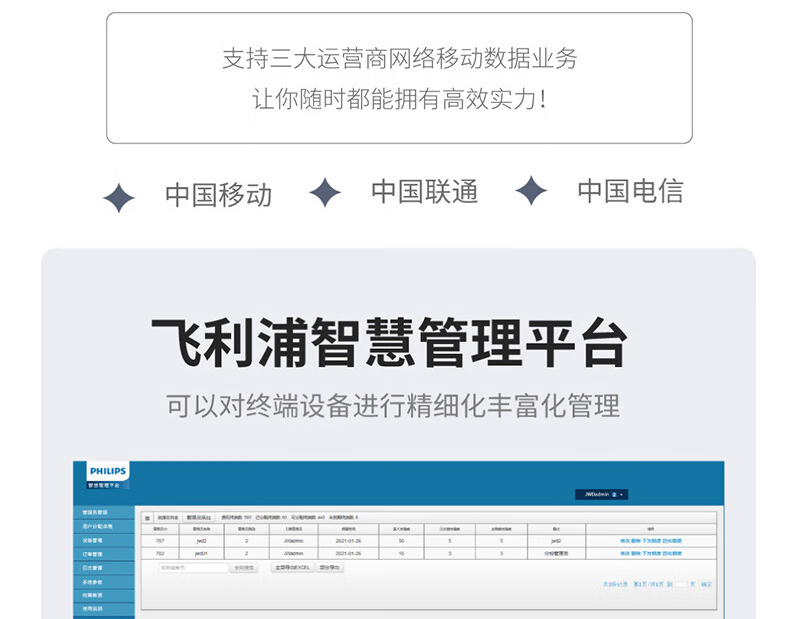800x619 pixels.
Task: Click the 全部导出EXCEL button
Action: (292, 567)
